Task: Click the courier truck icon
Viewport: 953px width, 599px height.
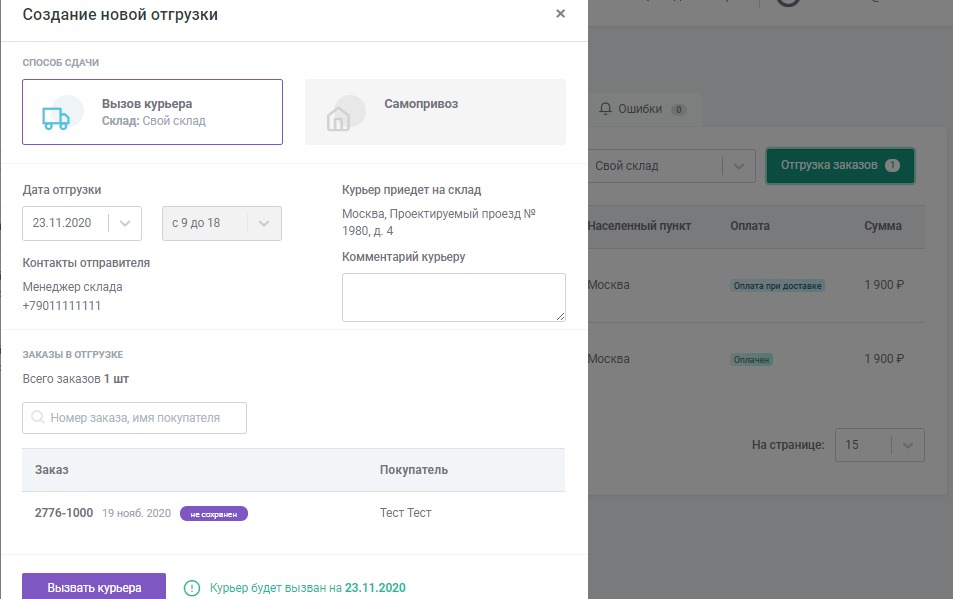Action: pos(56,118)
